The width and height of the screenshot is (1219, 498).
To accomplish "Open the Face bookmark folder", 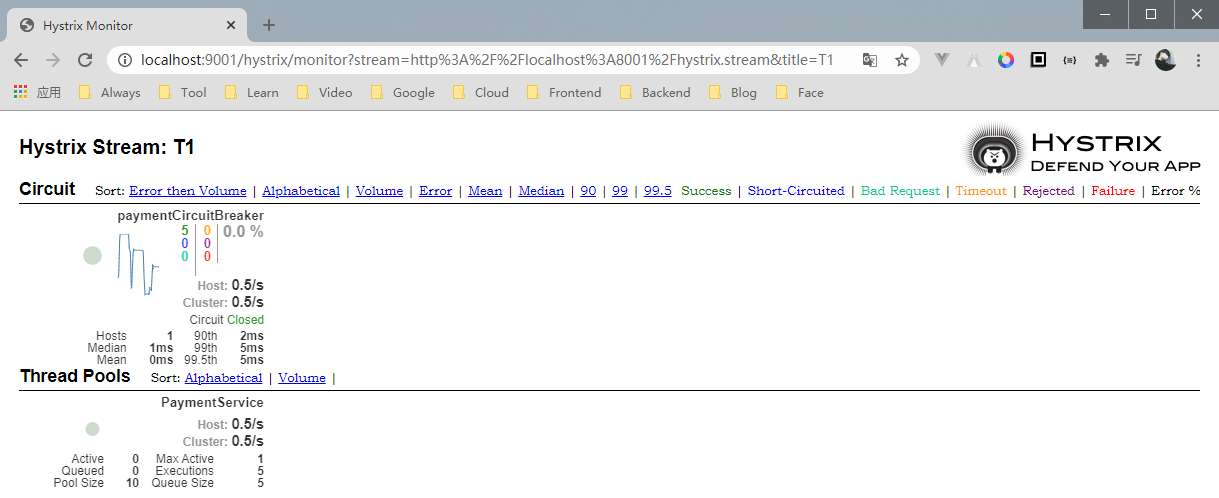I will click(800, 92).
